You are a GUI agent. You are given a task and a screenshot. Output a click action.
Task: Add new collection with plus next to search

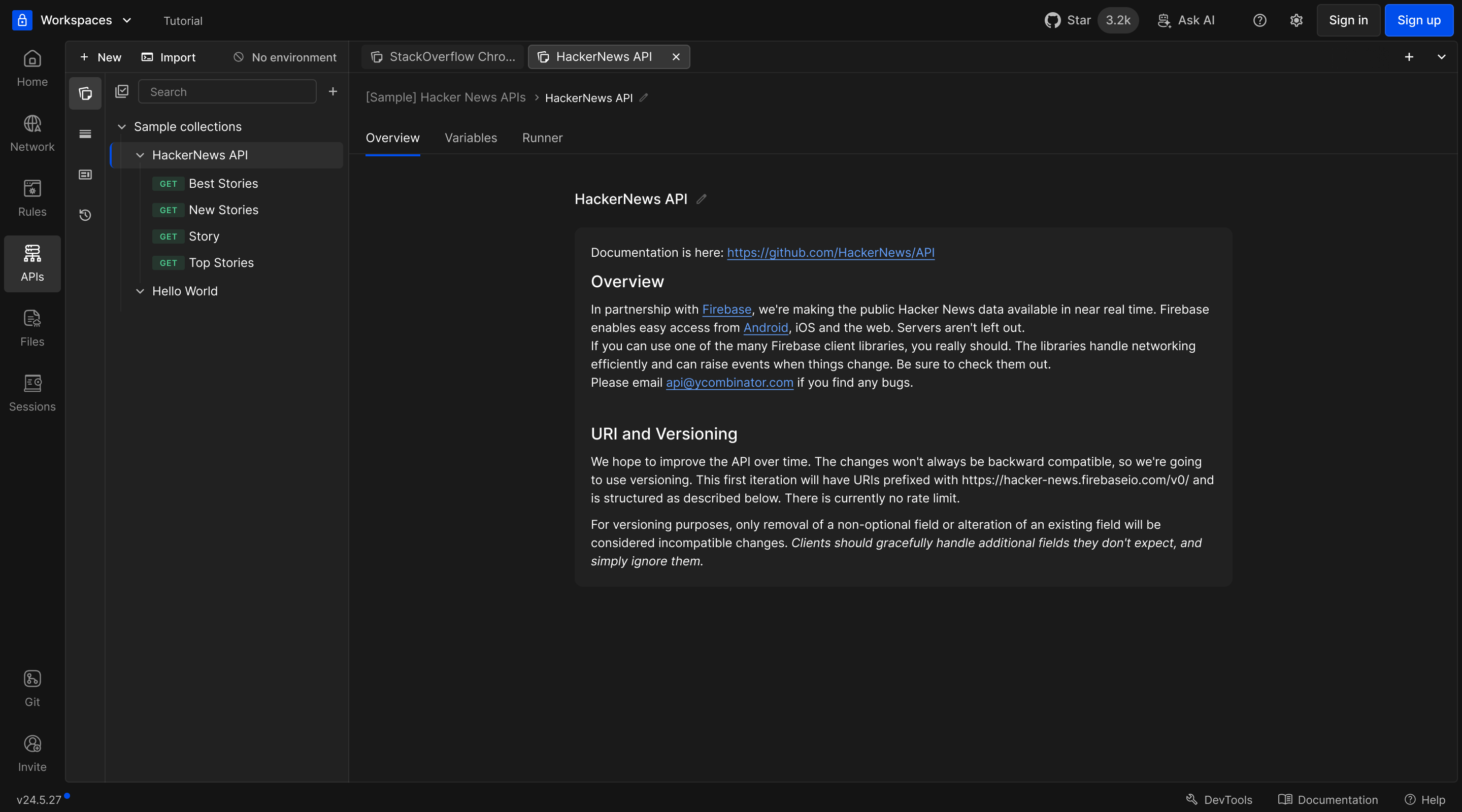[333, 91]
